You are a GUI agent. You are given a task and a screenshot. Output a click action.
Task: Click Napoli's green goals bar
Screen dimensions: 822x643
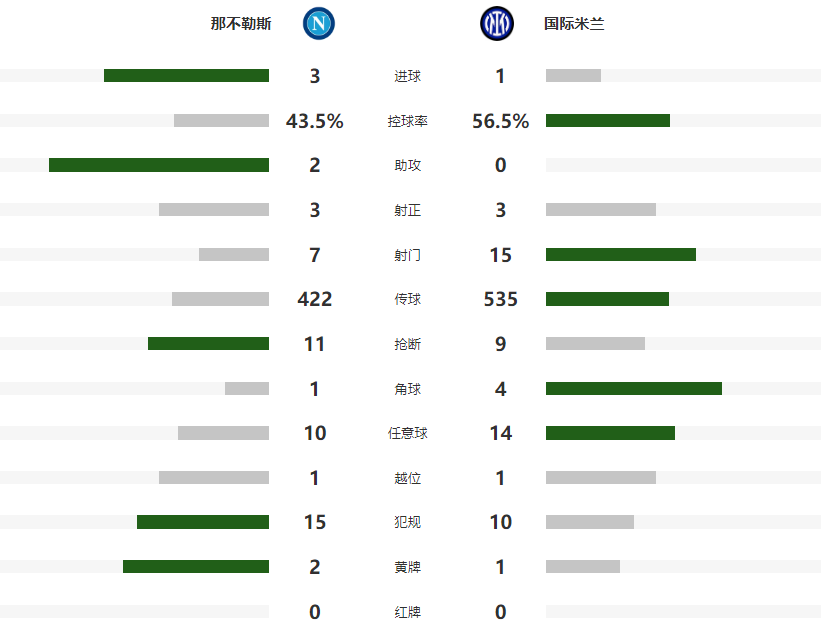[186, 76]
